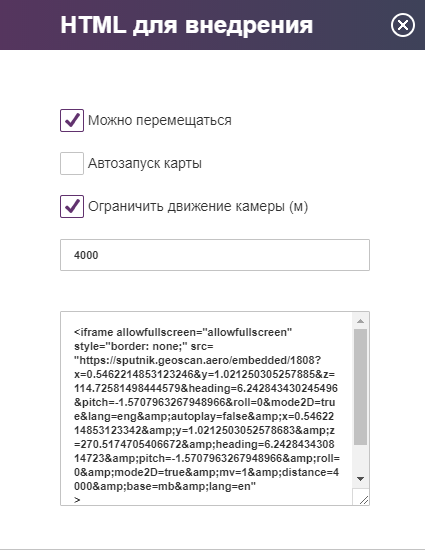Click the scroll-up arrow of the embed code box

click(x=360, y=321)
